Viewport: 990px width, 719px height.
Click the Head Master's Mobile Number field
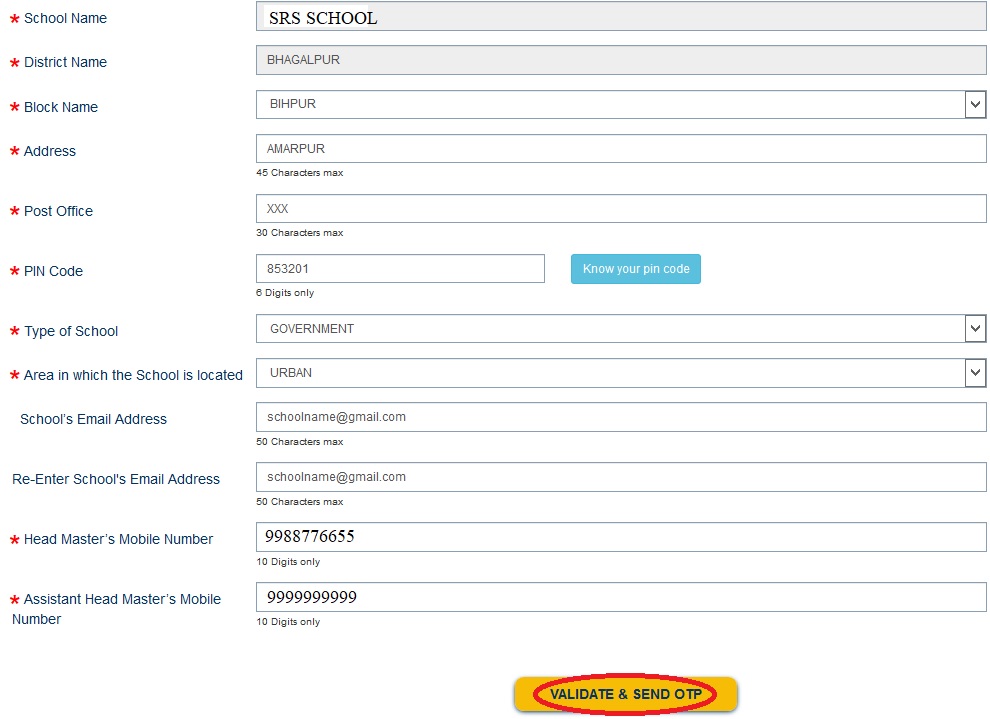(620, 537)
